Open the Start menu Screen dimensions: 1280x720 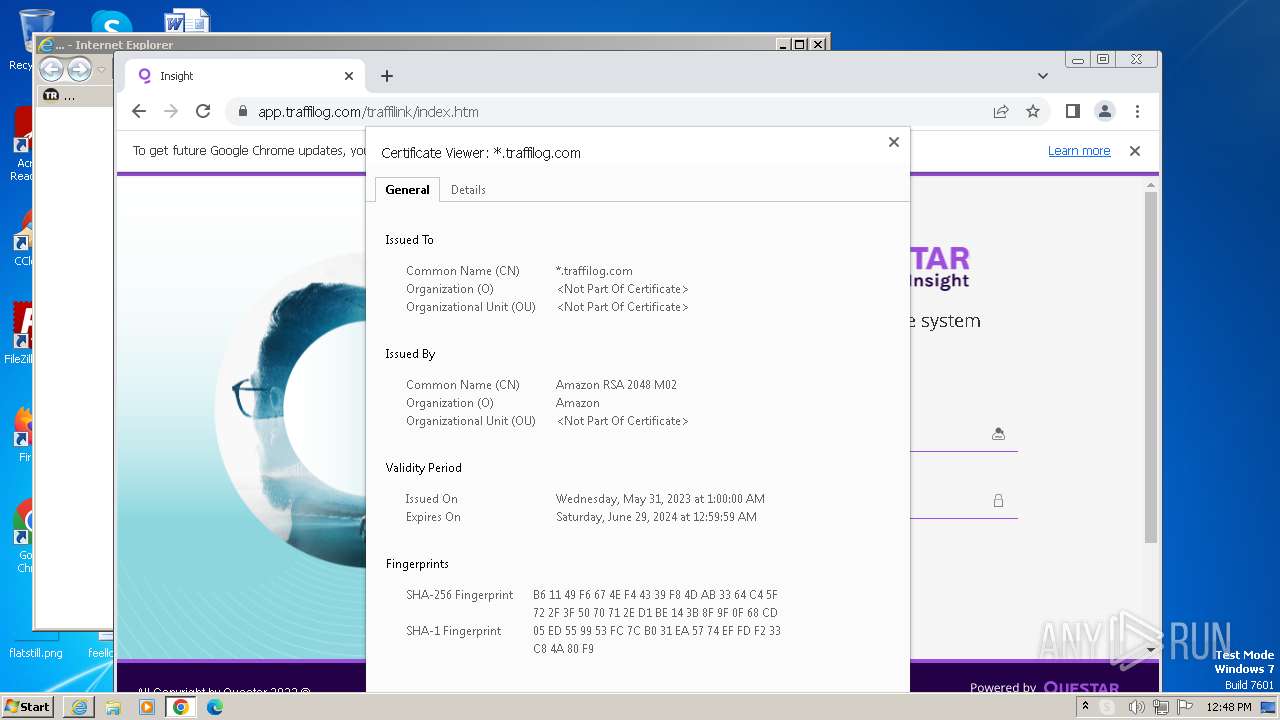27,706
